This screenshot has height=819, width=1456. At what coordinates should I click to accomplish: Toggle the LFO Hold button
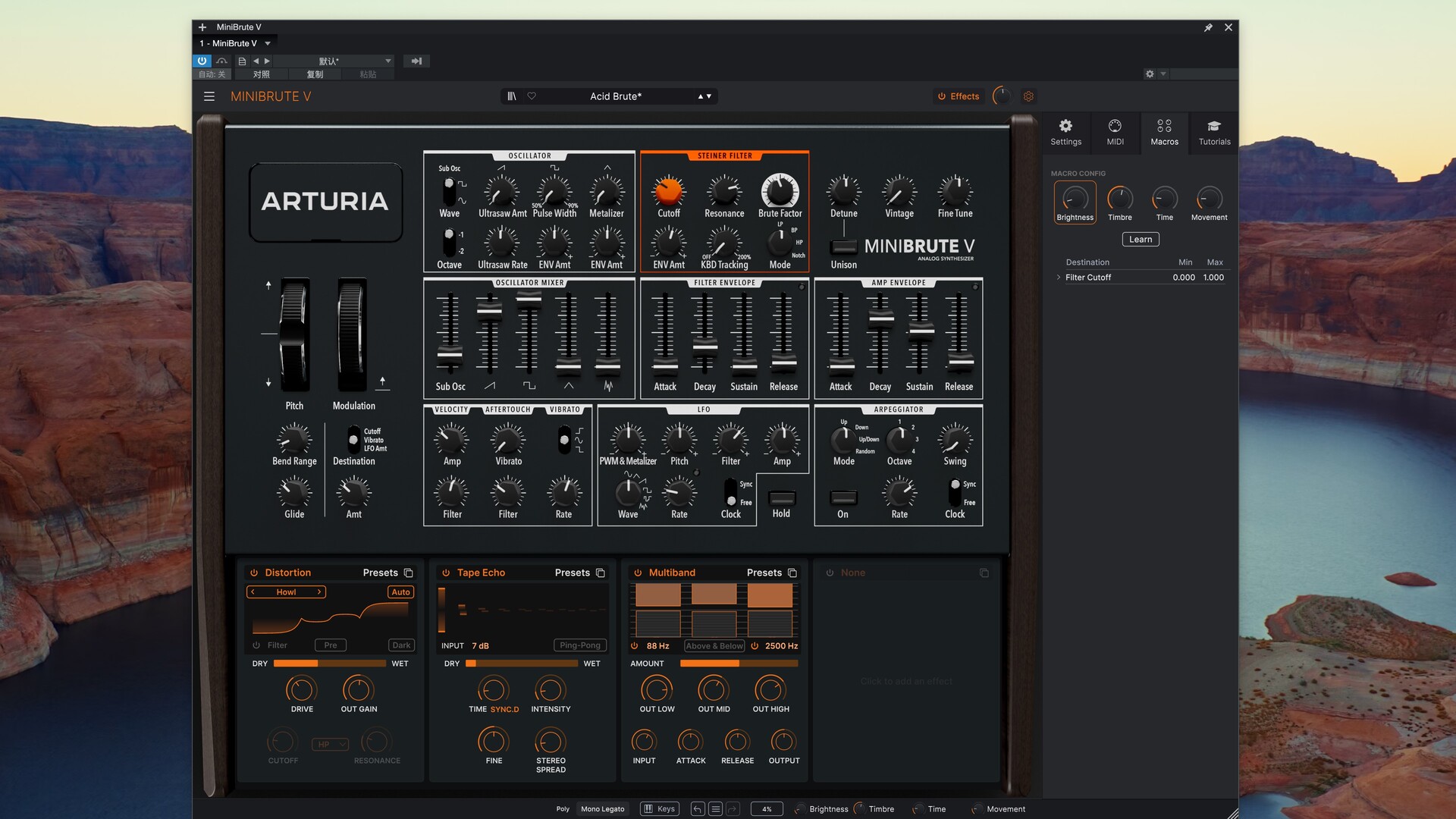[782, 497]
